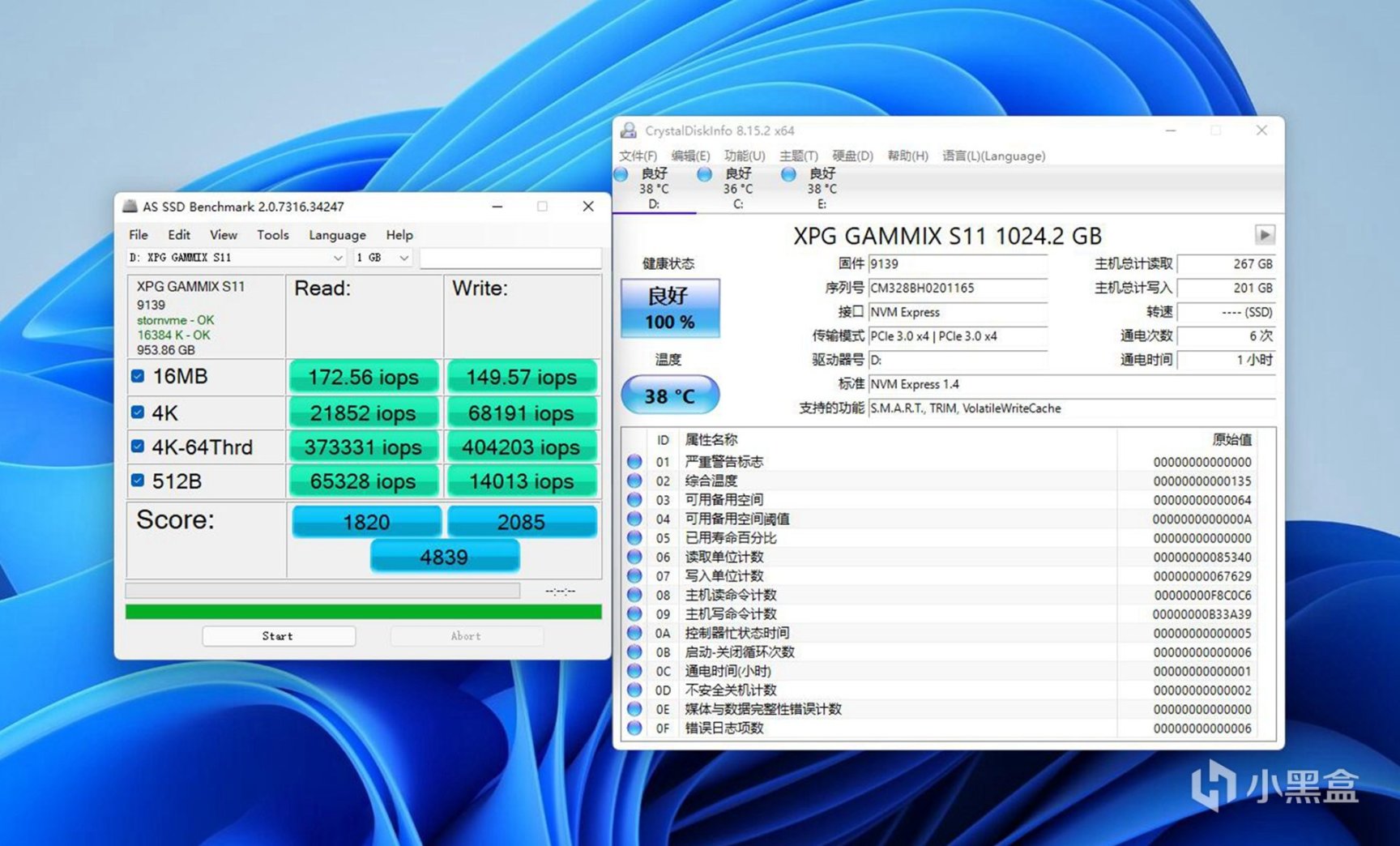Click the 4K-64Thrd write result 404203 iops
The height and width of the screenshot is (846, 1400).
pos(521,447)
